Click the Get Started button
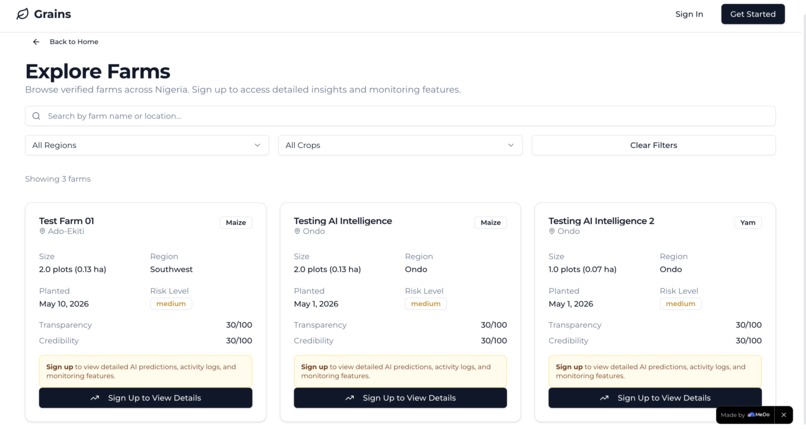Screen dimensions: 806x429 (753, 14)
